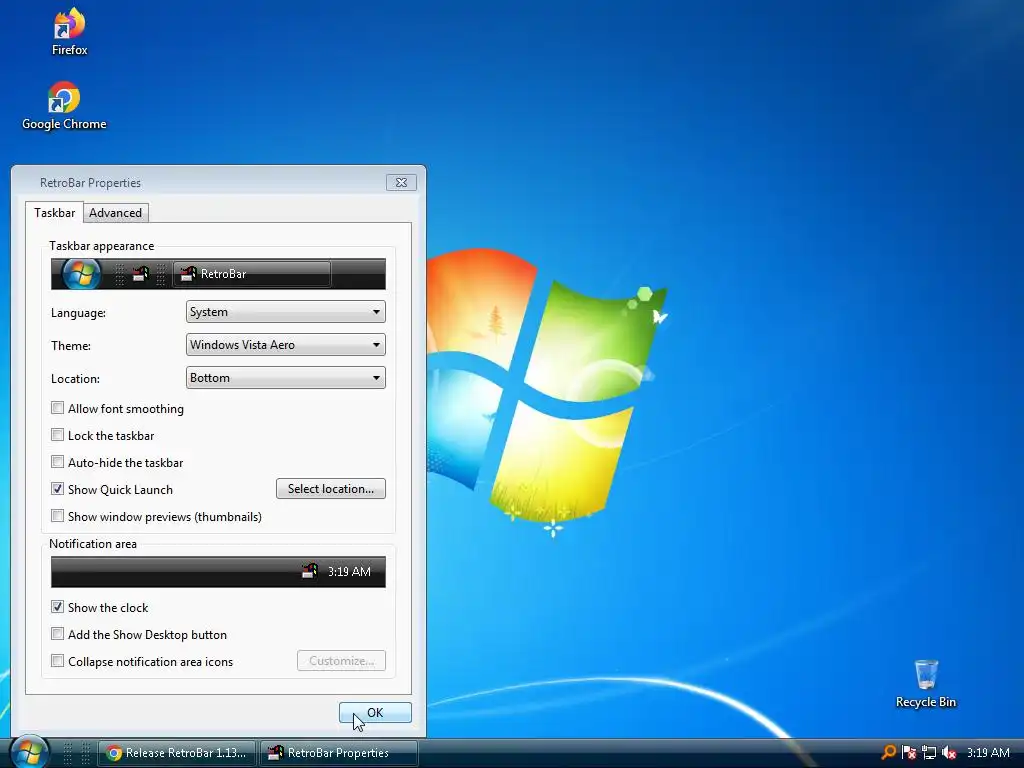Viewport: 1024px width, 768px height.
Task: Click the network status tray icon
Action: (929, 752)
